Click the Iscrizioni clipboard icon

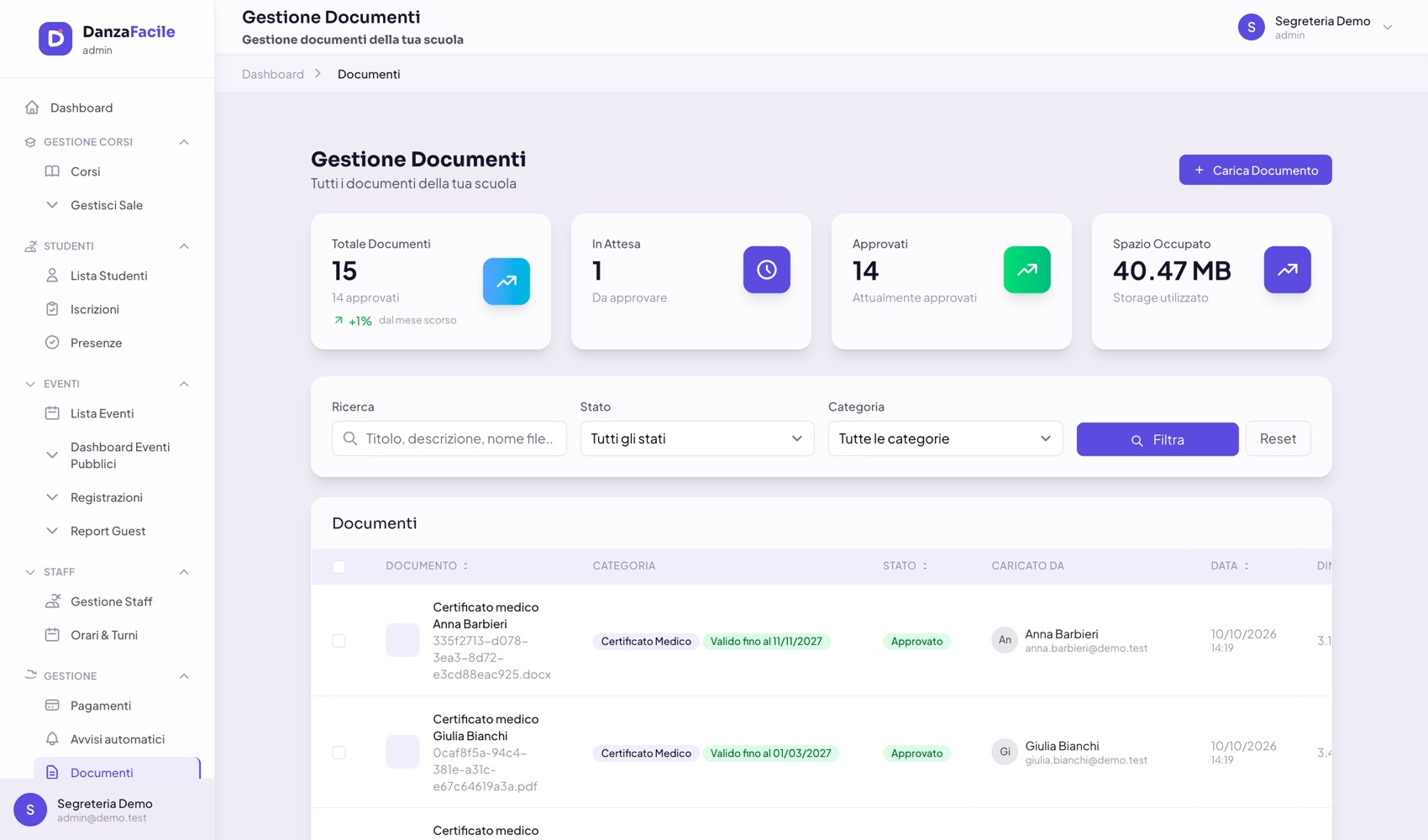click(52, 309)
